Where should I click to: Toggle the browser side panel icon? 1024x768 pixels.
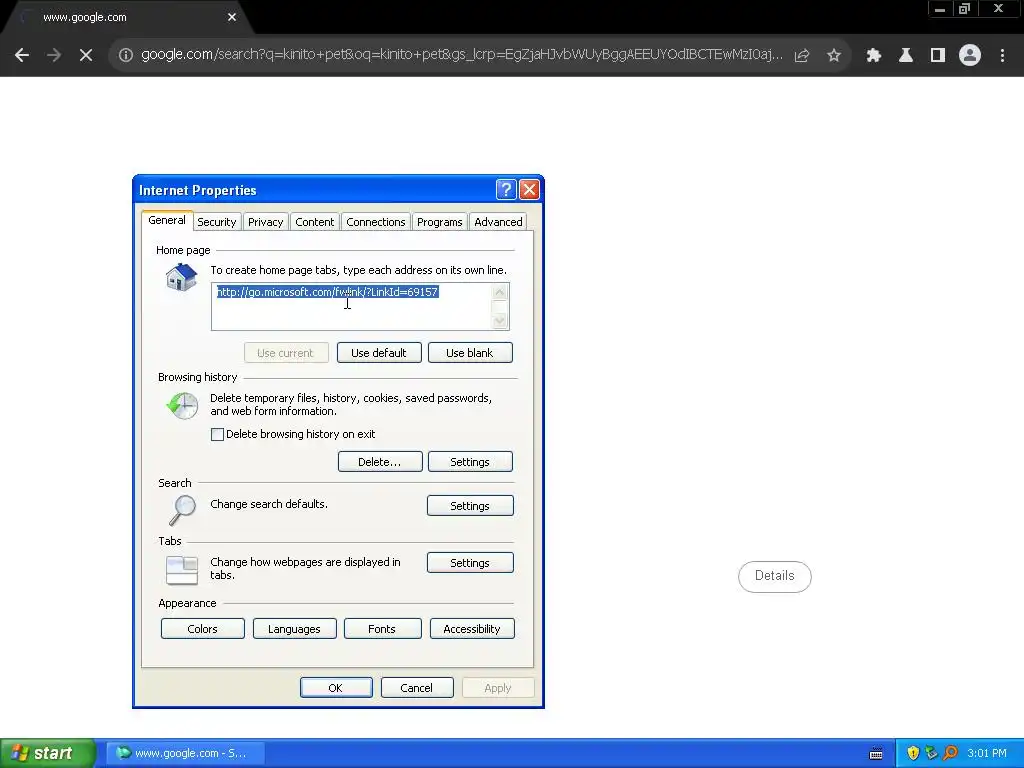938,56
